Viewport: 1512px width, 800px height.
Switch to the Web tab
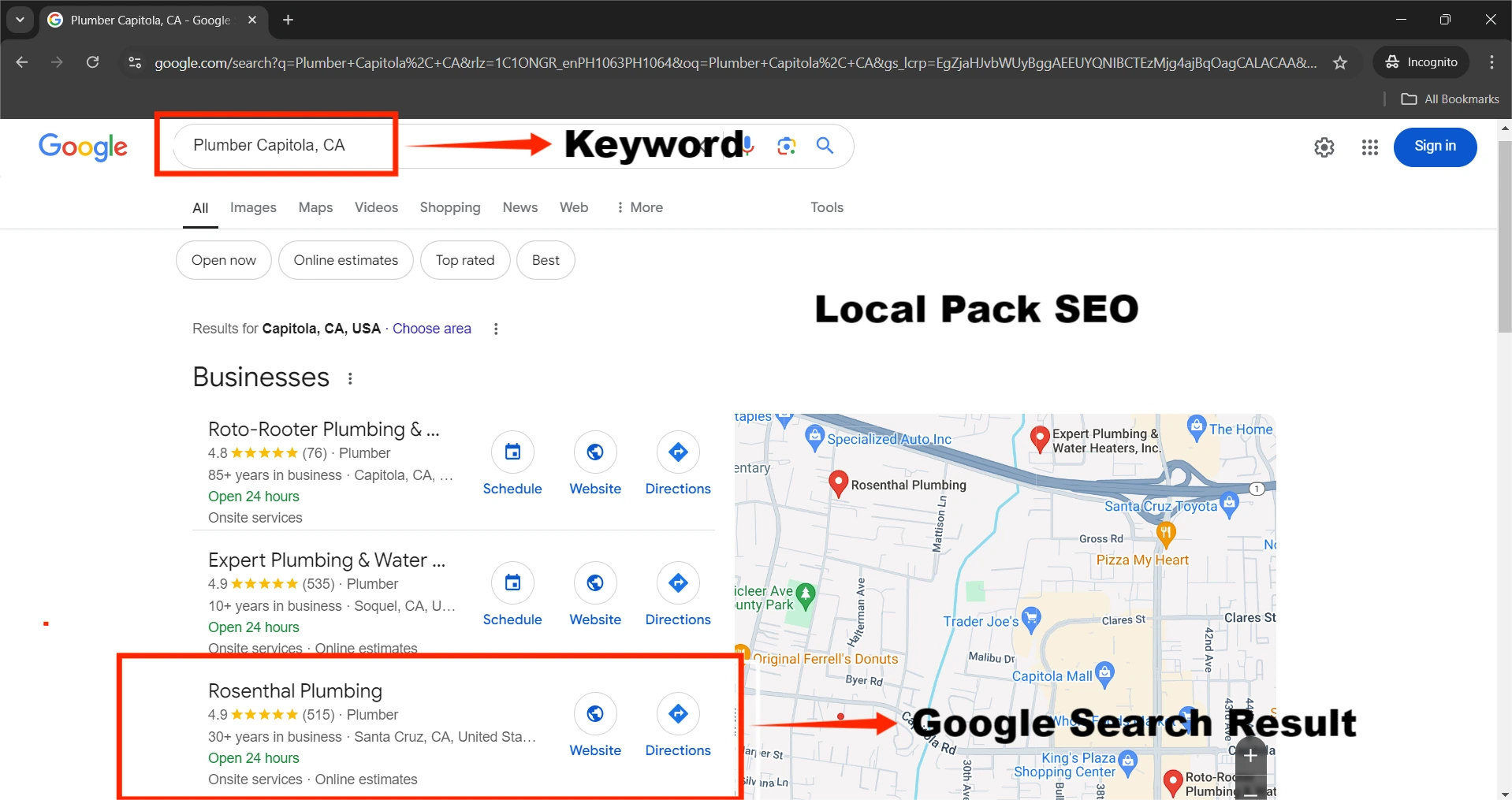tap(574, 207)
